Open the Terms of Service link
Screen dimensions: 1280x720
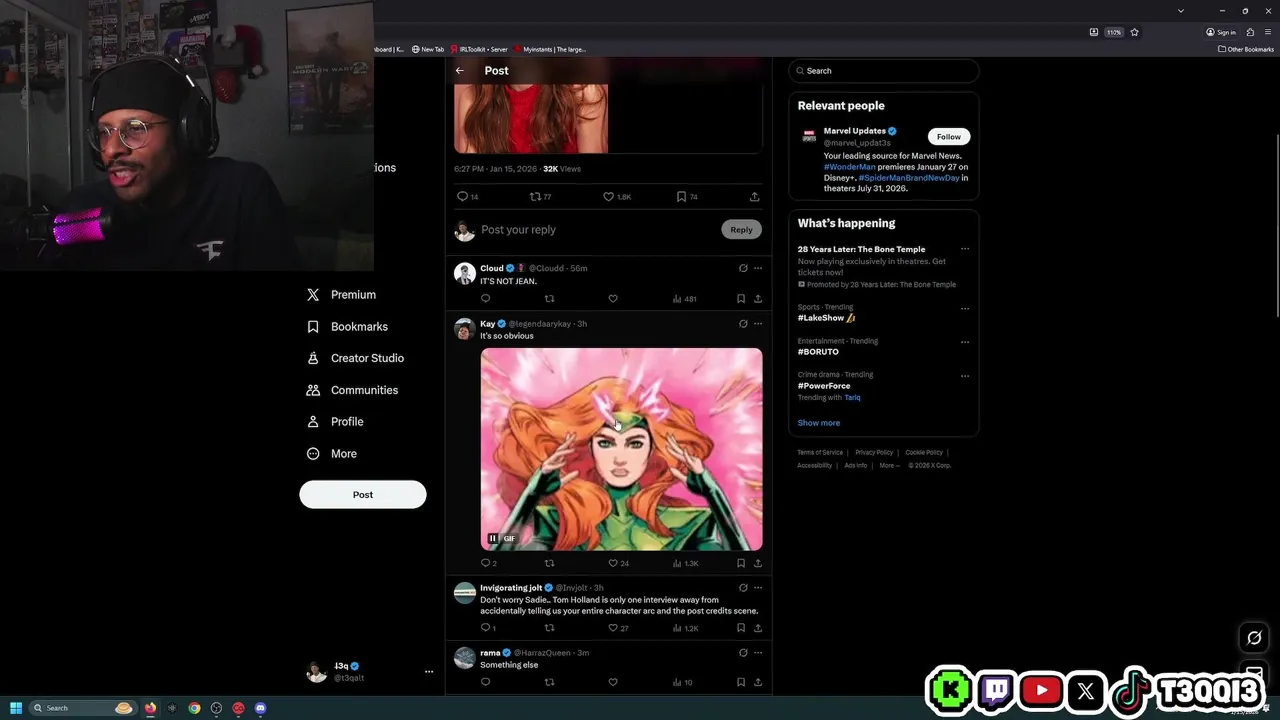tap(820, 453)
